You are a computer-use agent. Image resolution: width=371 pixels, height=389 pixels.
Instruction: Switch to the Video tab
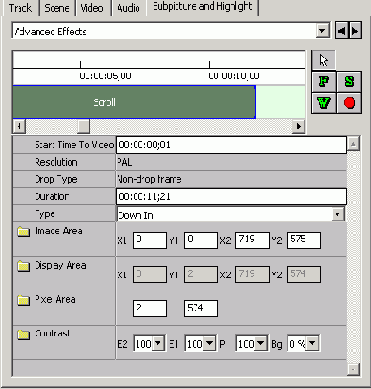tap(93, 7)
